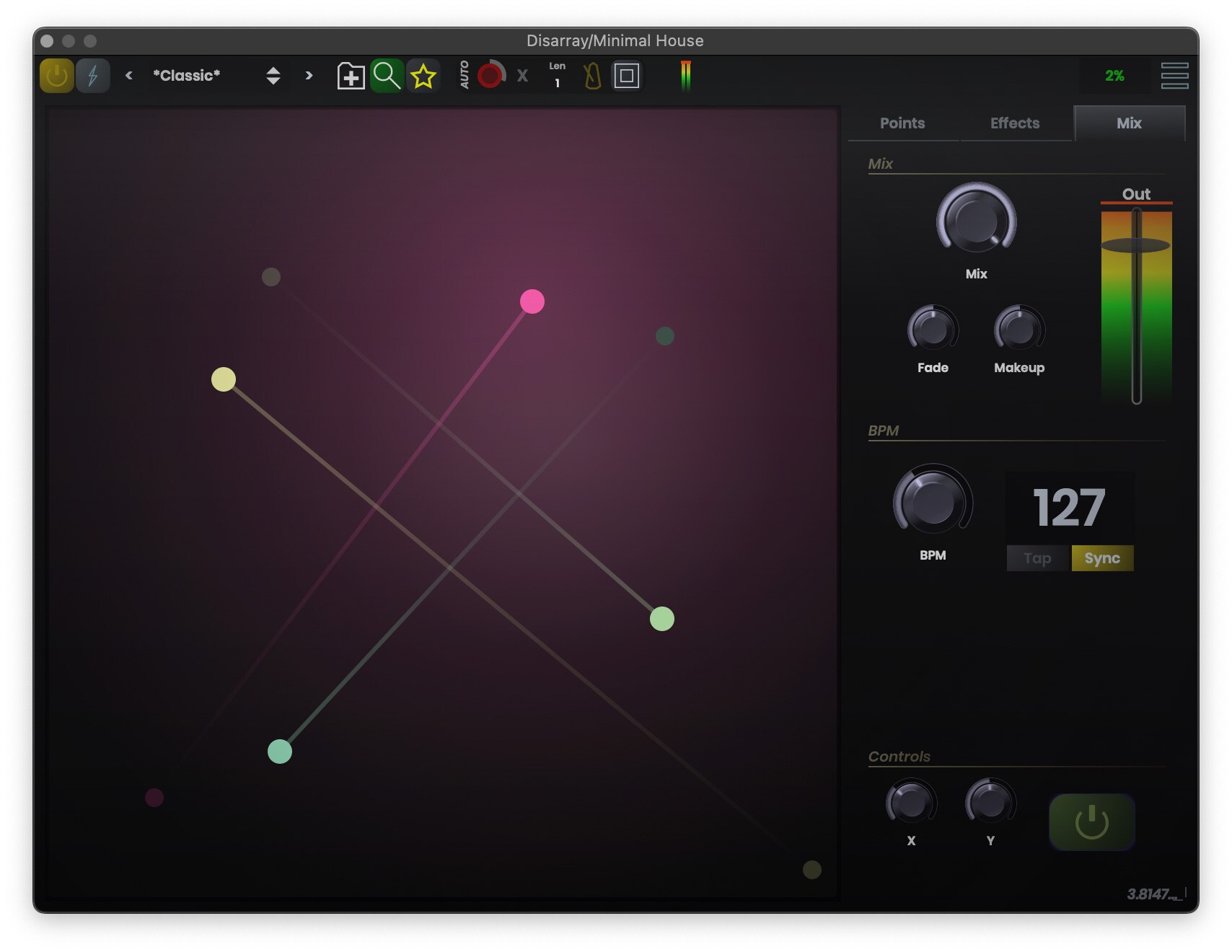This screenshot has height=952, width=1232.
Task: Click the window resize icon in the toolbar
Action: click(x=627, y=76)
